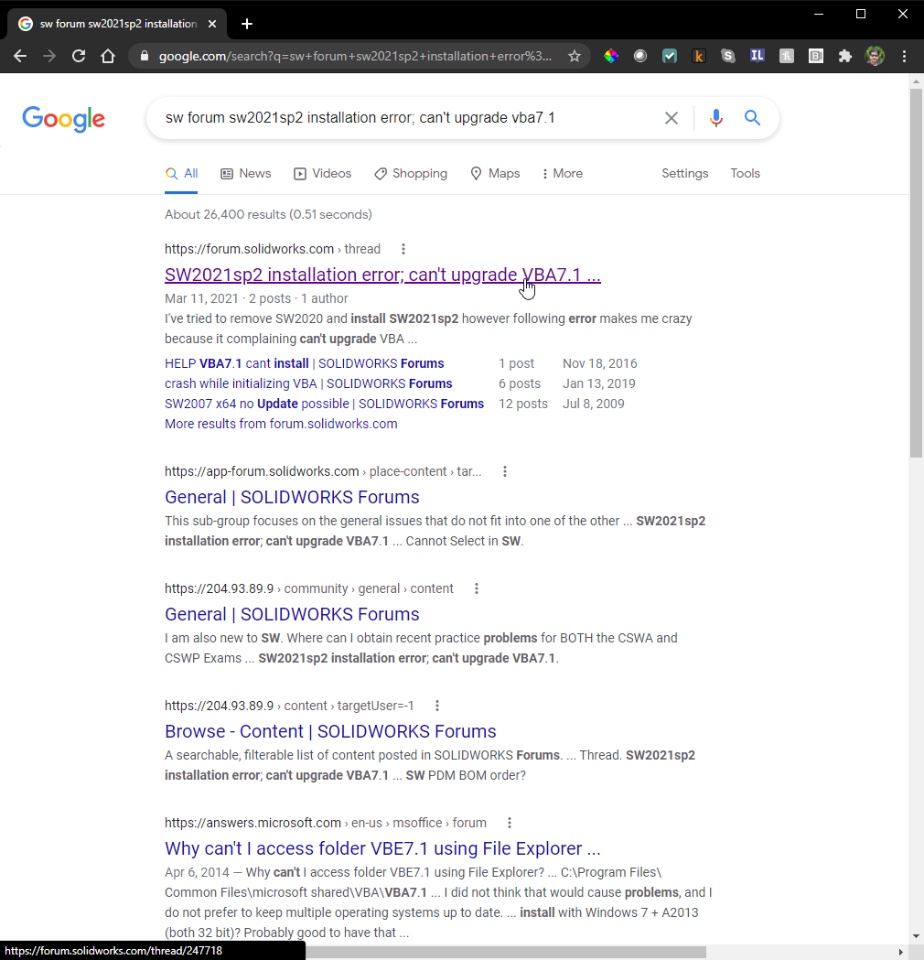924x960 pixels.
Task: Click the browser forward arrow
Action: pyautogui.click(x=49, y=56)
